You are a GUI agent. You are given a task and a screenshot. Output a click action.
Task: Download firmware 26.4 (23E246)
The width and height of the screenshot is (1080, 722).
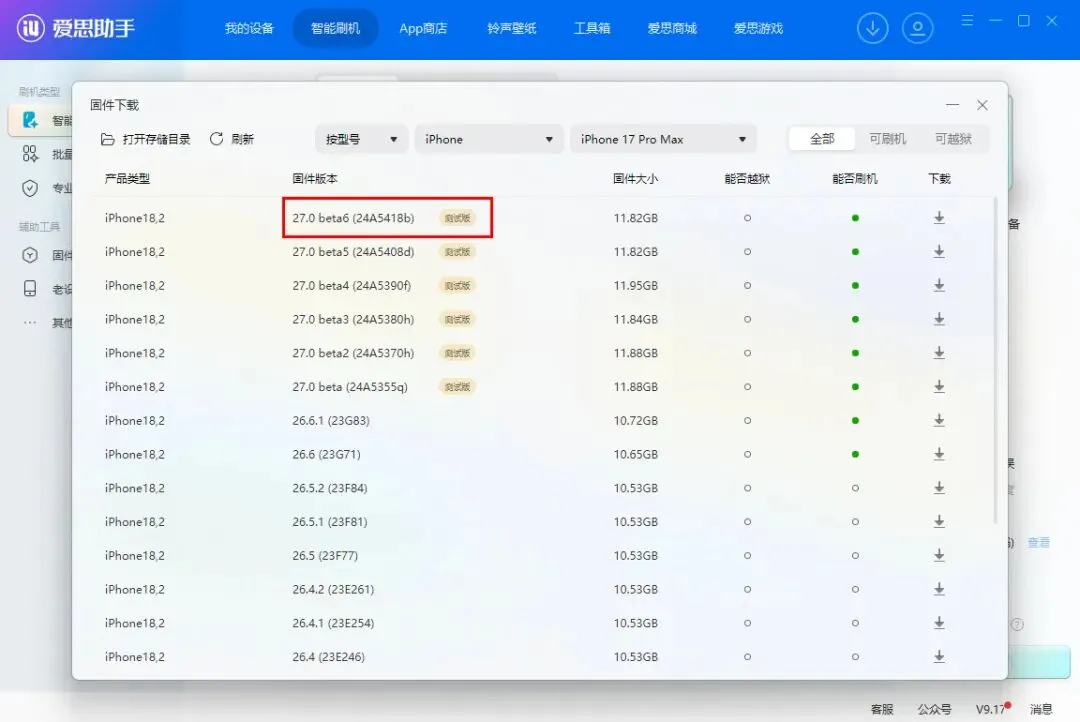click(x=939, y=657)
